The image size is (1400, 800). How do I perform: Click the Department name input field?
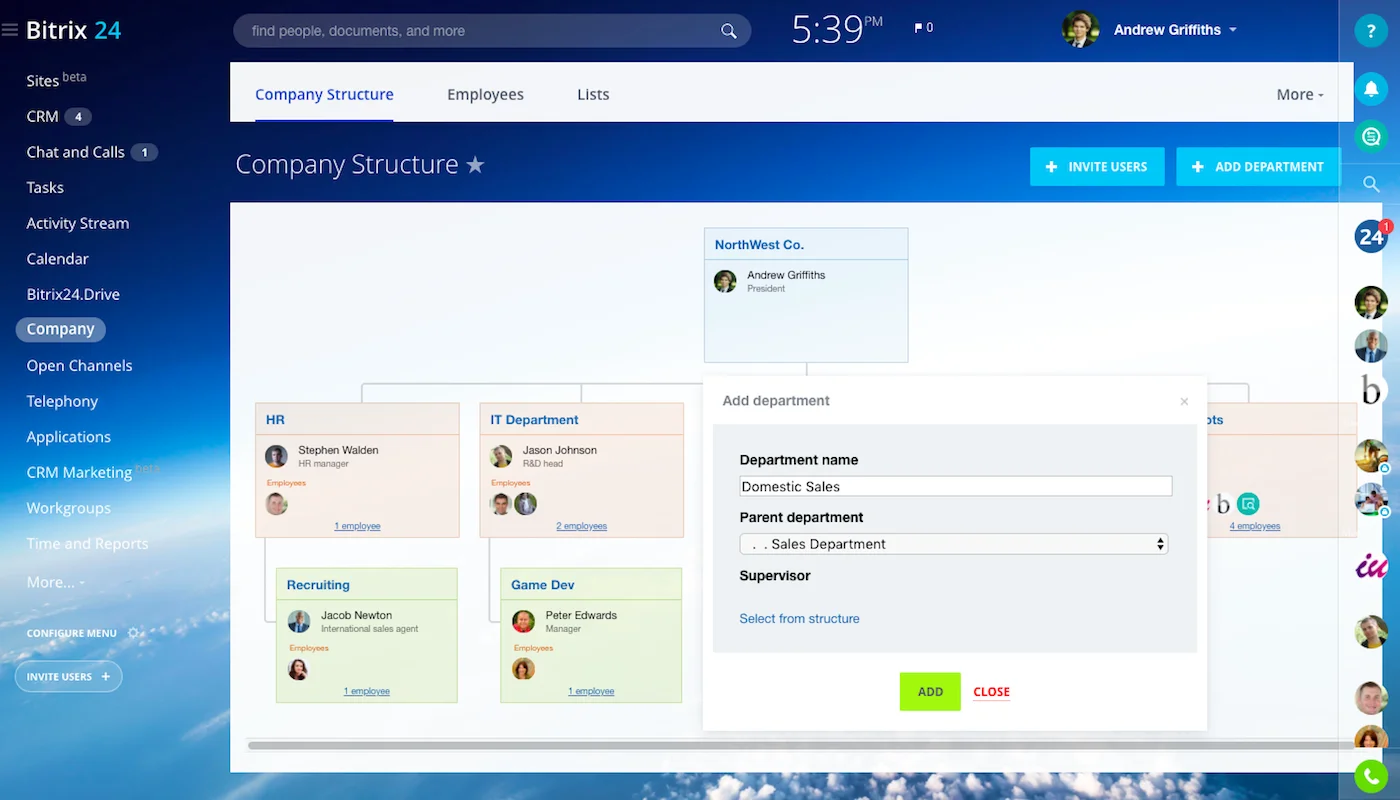click(954, 486)
